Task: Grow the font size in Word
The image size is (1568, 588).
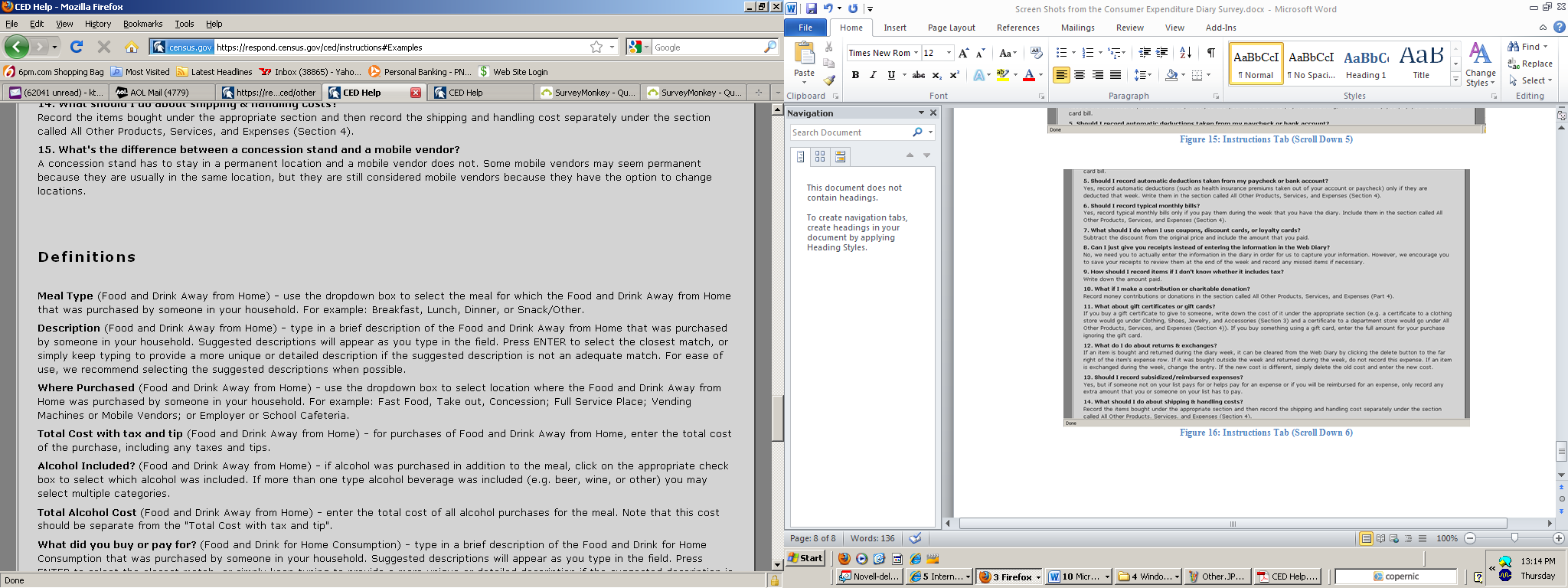Action: pos(964,53)
